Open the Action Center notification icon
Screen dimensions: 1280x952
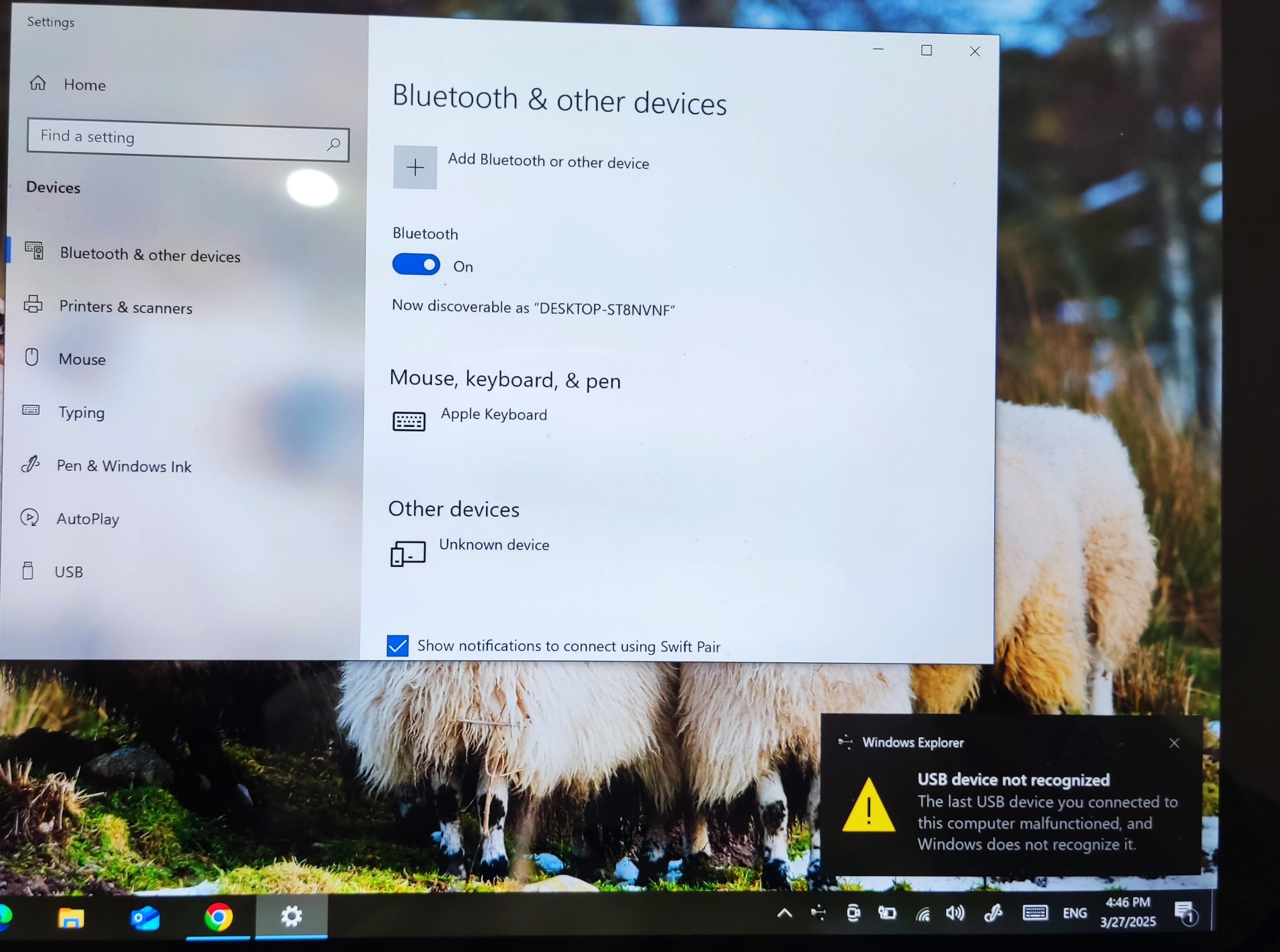pyautogui.click(x=1185, y=913)
